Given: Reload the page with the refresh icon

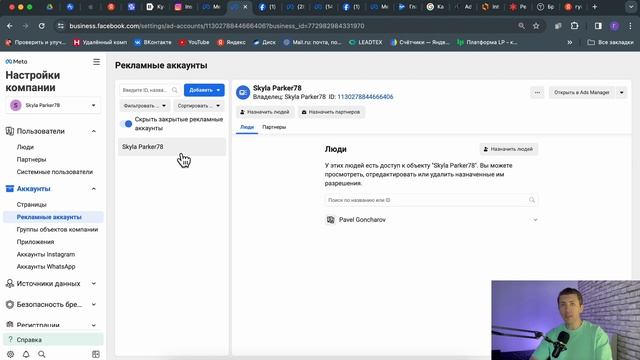Looking at the screenshot, I should click(42, 26).
